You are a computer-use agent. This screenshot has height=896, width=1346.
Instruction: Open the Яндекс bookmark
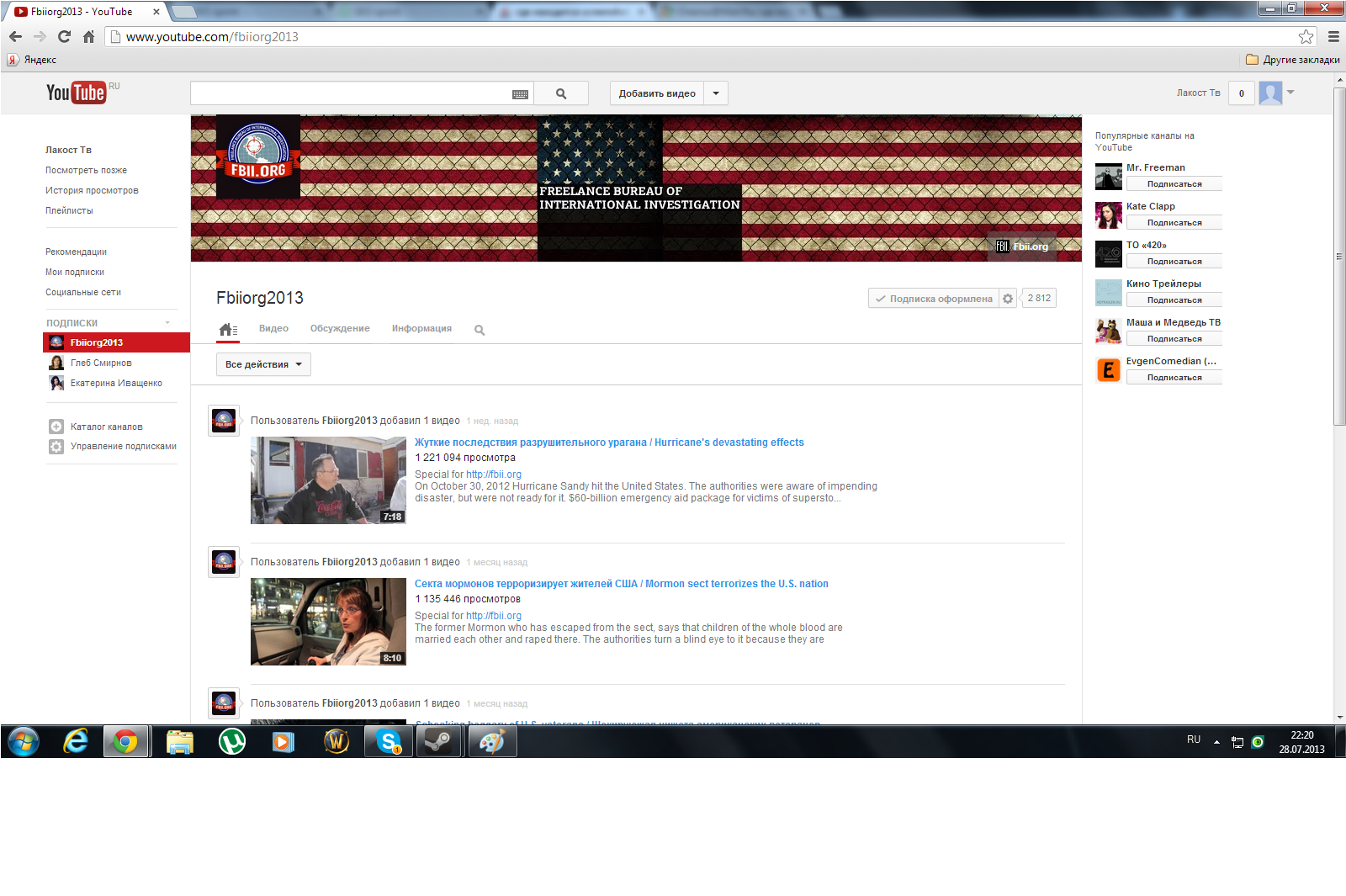point(32,60)
